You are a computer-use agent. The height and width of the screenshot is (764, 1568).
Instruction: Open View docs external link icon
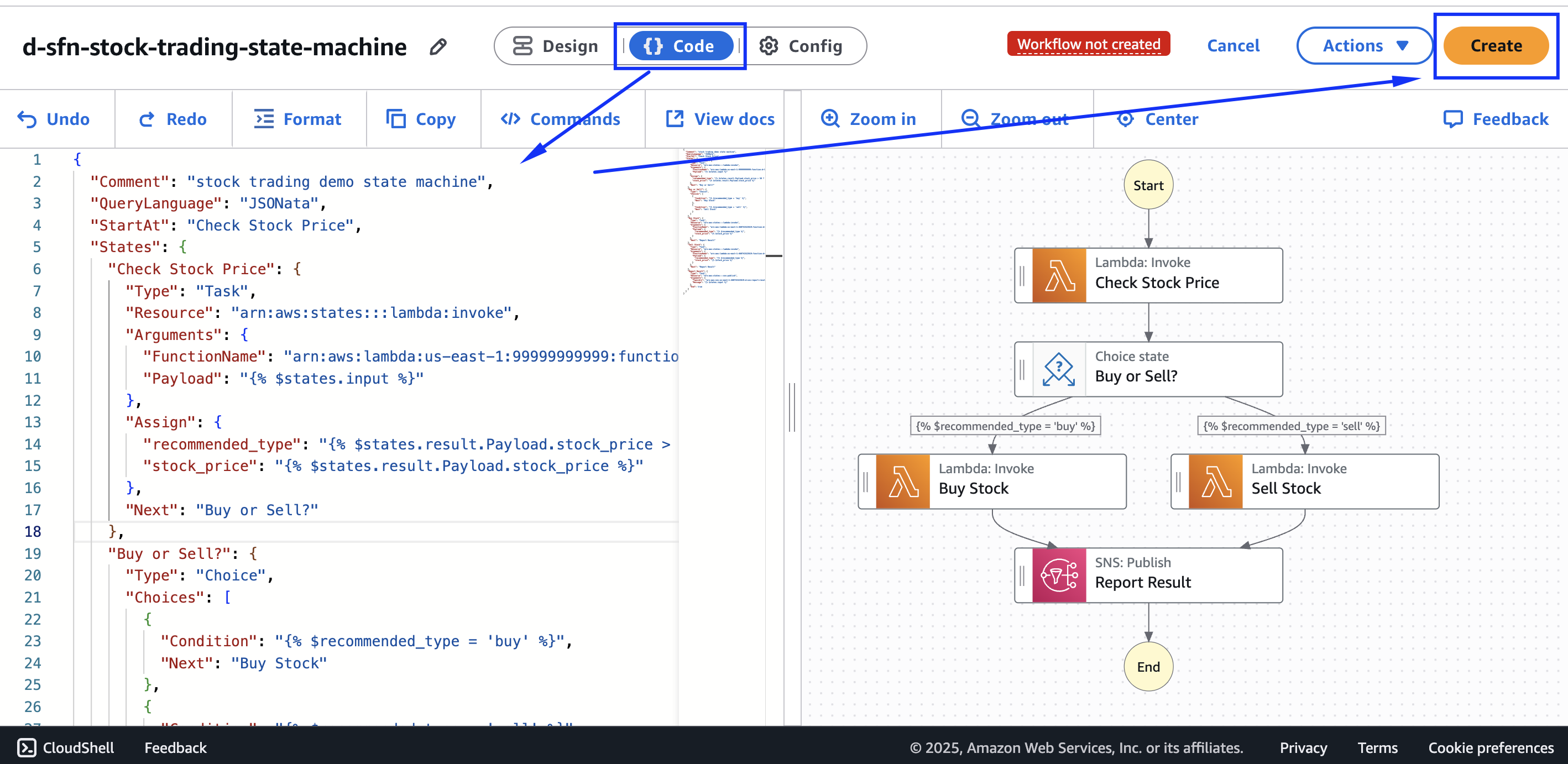click(675, 119)
